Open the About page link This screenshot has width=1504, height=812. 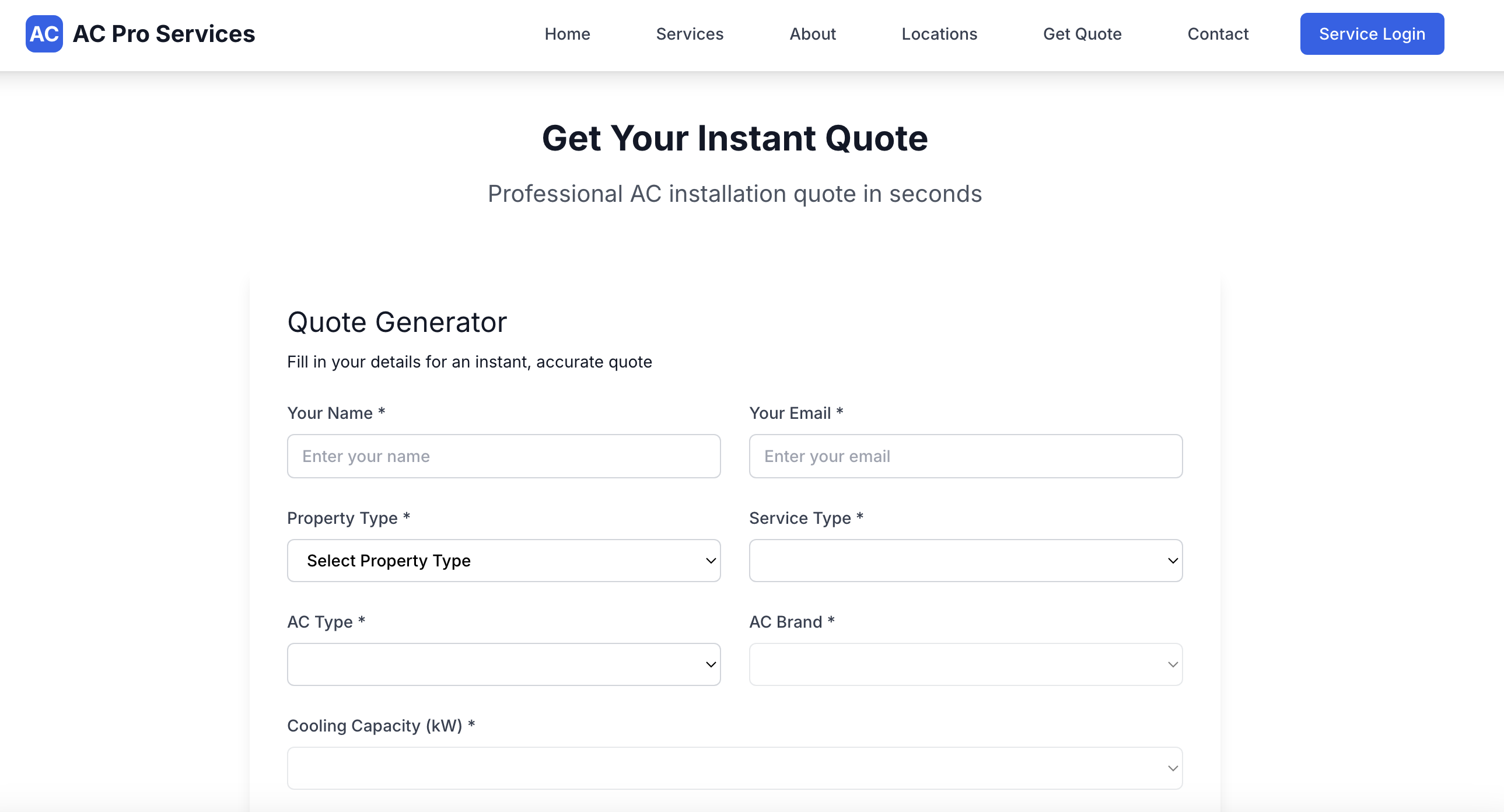812,34
